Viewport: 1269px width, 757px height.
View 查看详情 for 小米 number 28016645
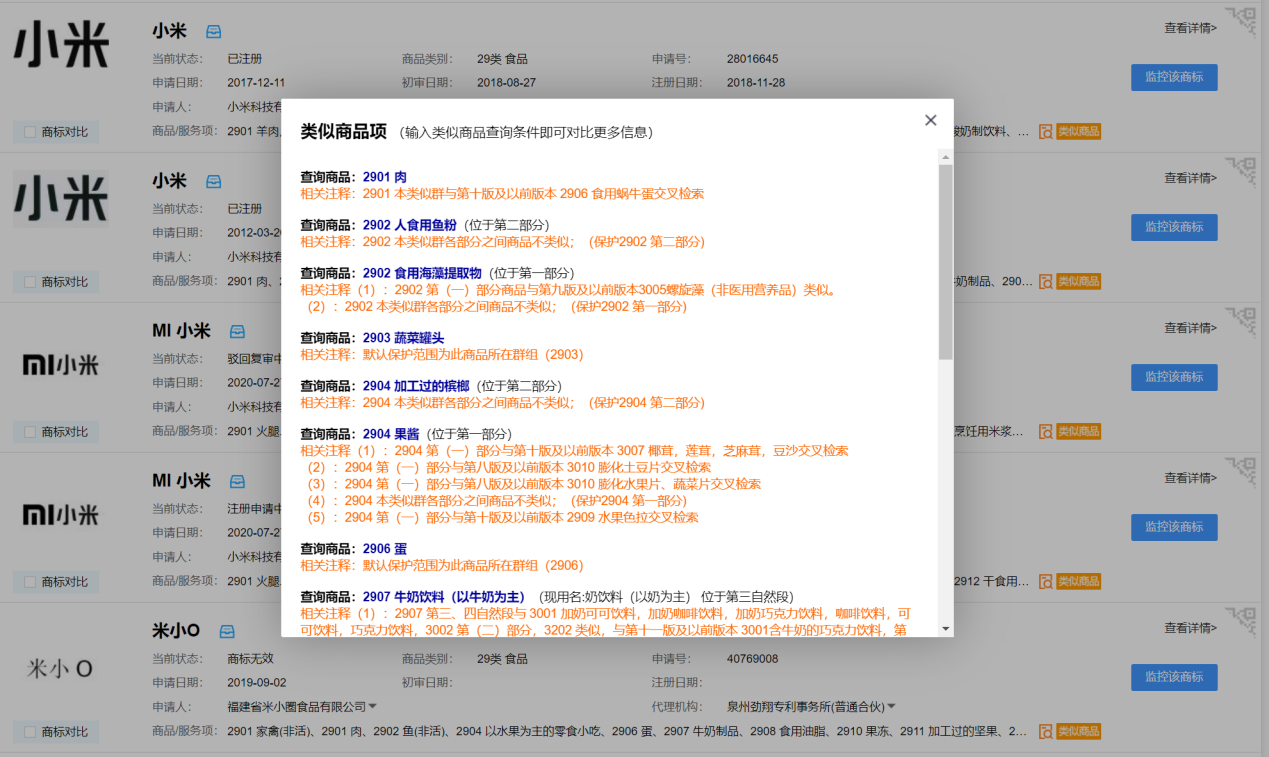(1190, 28)
